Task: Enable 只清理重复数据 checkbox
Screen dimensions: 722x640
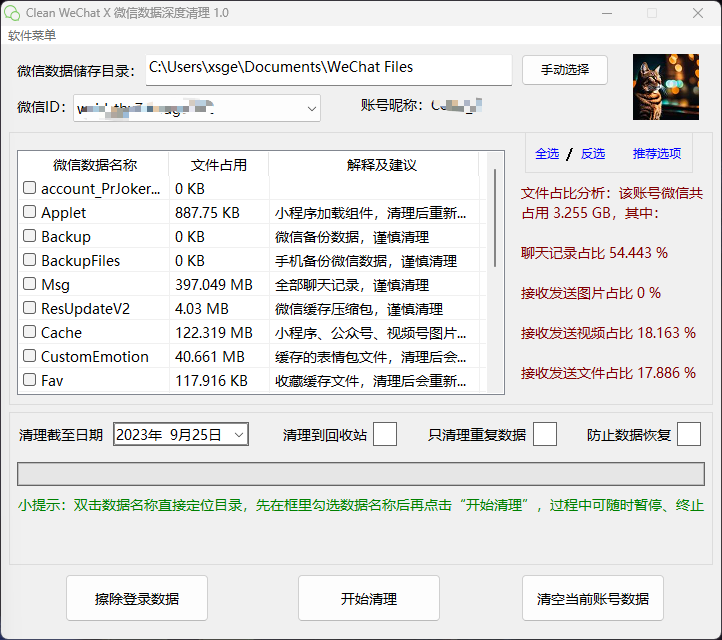Action: coord(545,434)
